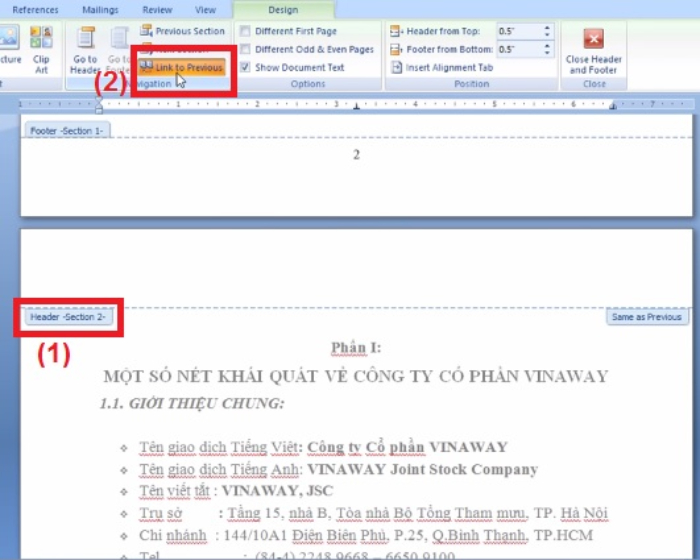Click the Same as Previous tag
The height and width of the screenshot is (560, 700).
coord(646,317)
